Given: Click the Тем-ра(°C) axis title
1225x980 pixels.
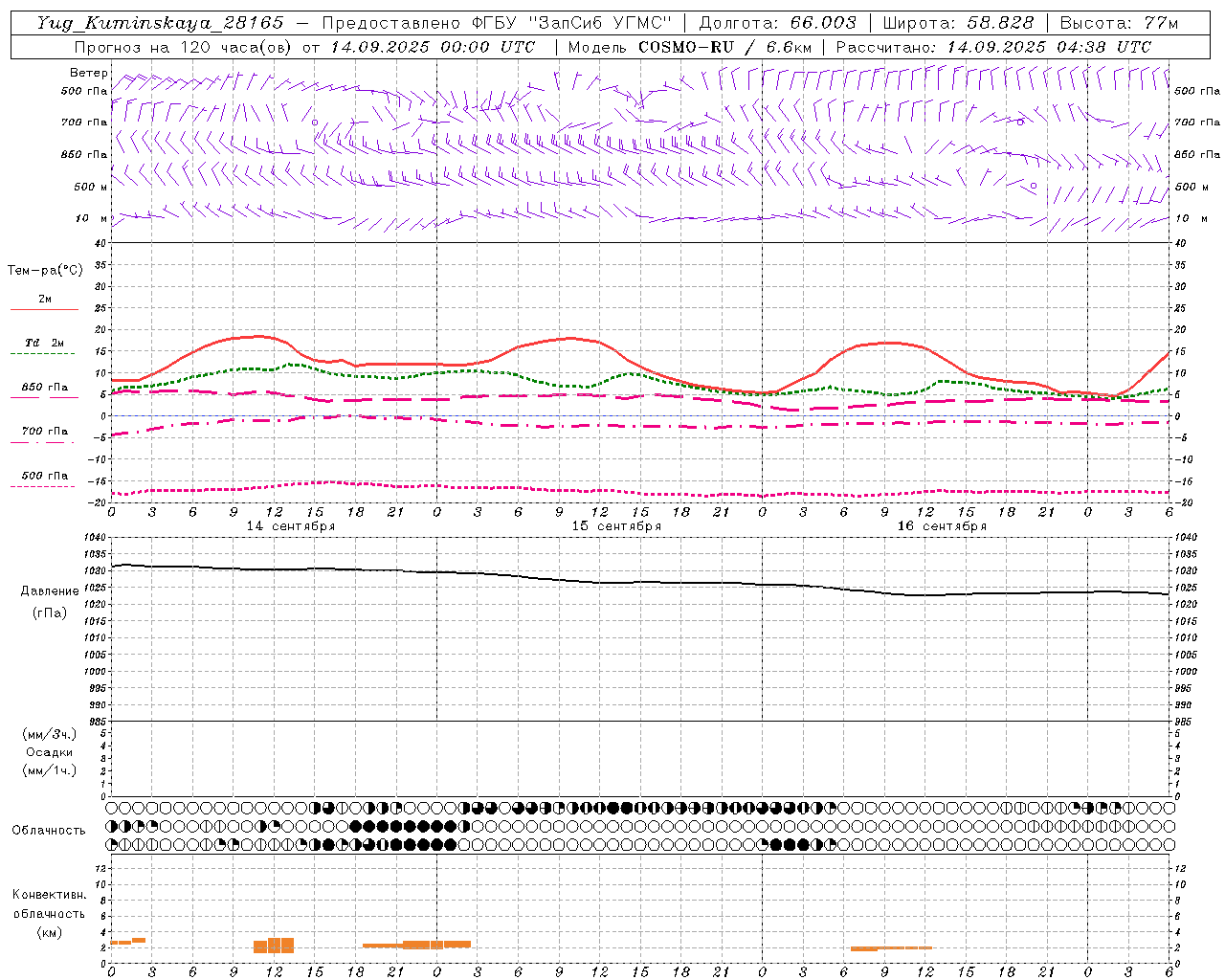Looking at the screenshot, I should point(45,271).
